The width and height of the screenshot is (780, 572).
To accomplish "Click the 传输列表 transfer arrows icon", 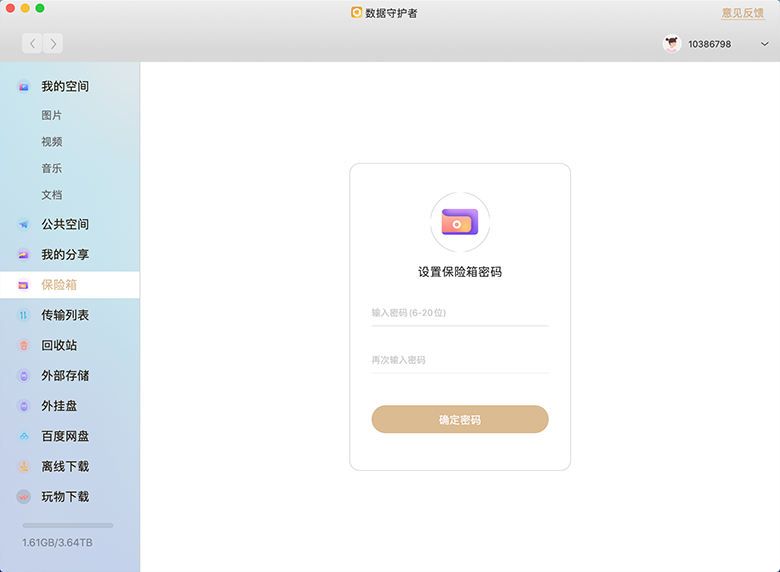I will [x=23, y=315].
